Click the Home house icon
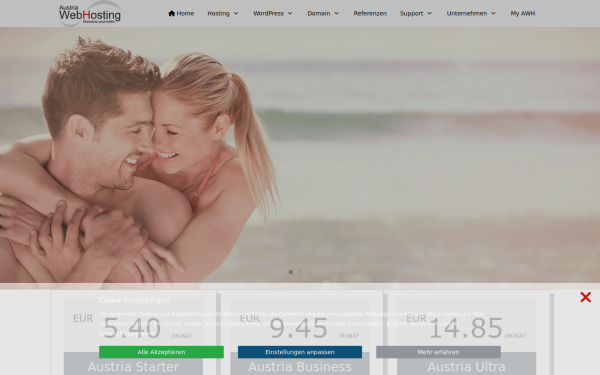This screenshot has height=375, width=600. (x=171, y=13)
